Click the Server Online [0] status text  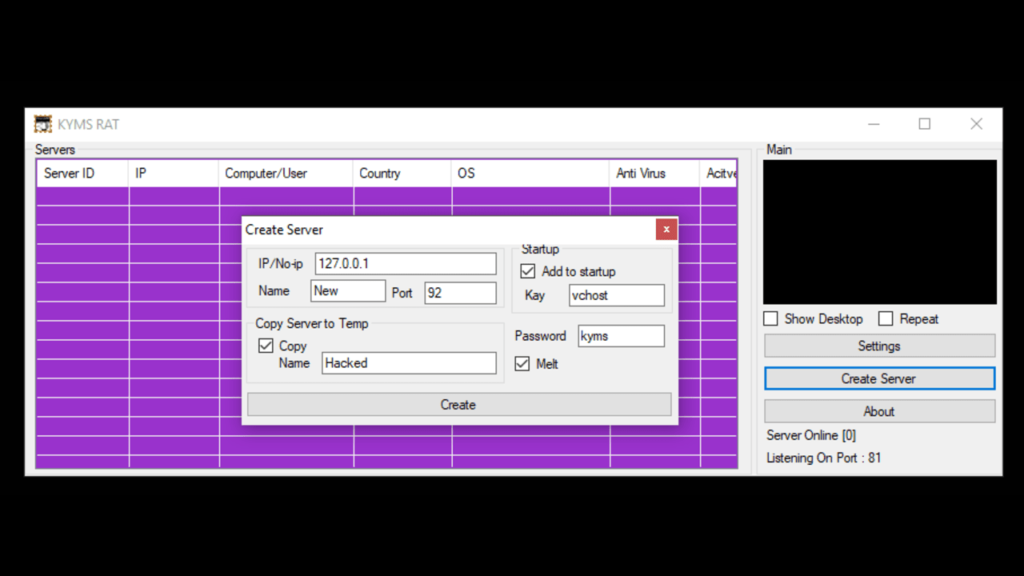(x=811, y=435)
